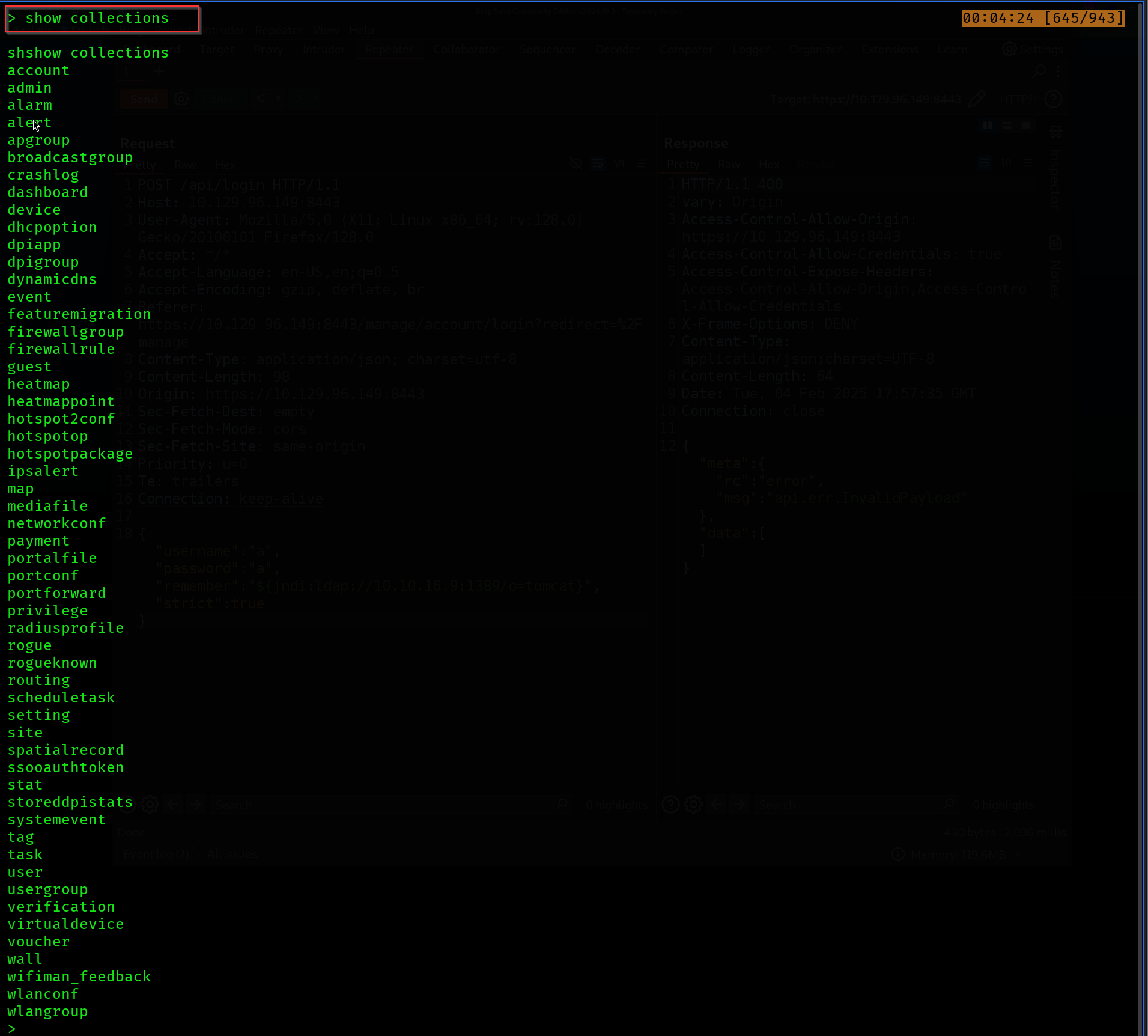Click the Repeater tab search magnifier
The image size is (1148, 1036).
pyautogui.click(x=1040, y=71)
